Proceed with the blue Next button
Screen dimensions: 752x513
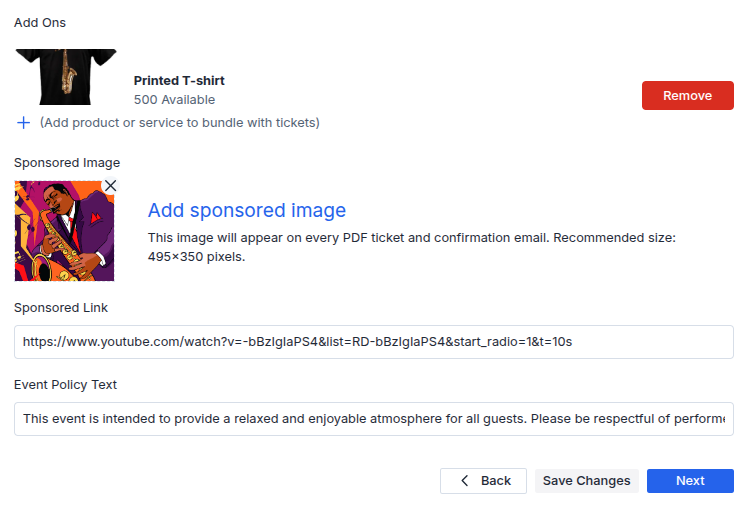[690, 481]
